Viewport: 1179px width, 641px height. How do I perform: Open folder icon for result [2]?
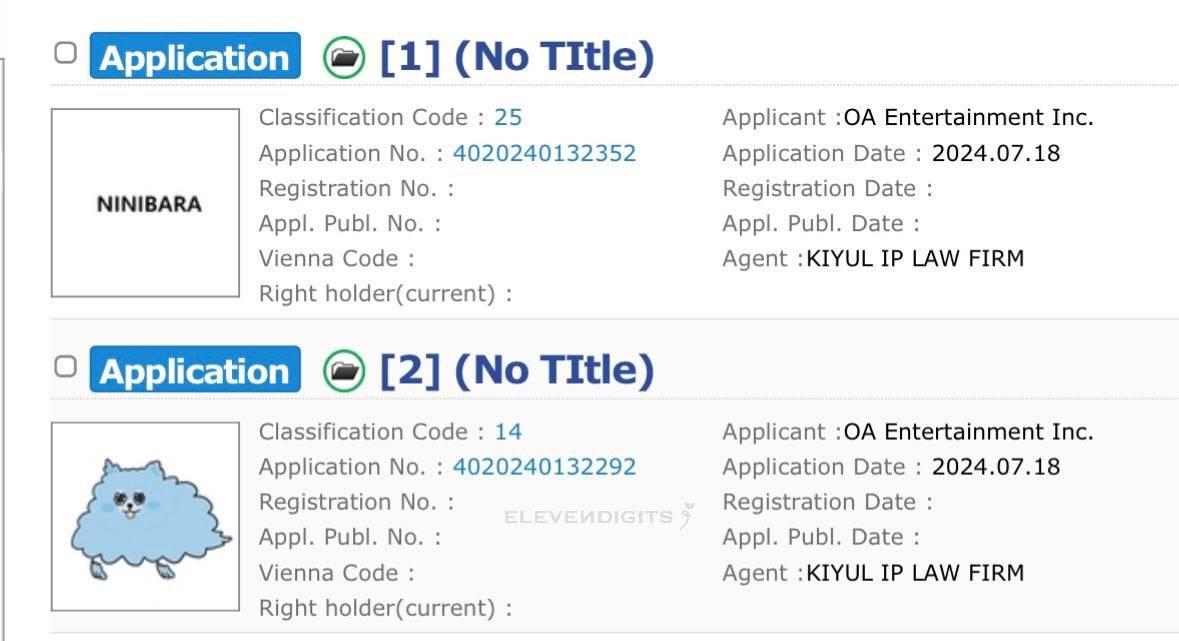pos(344,371)
